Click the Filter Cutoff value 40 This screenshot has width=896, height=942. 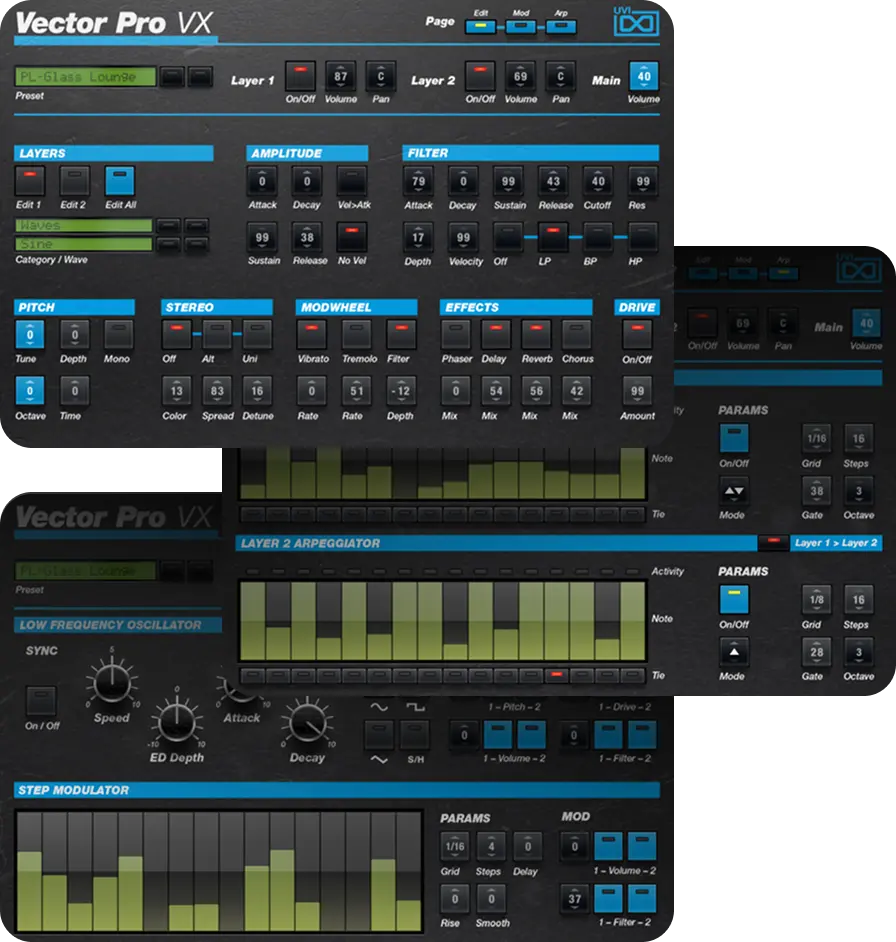598,181
